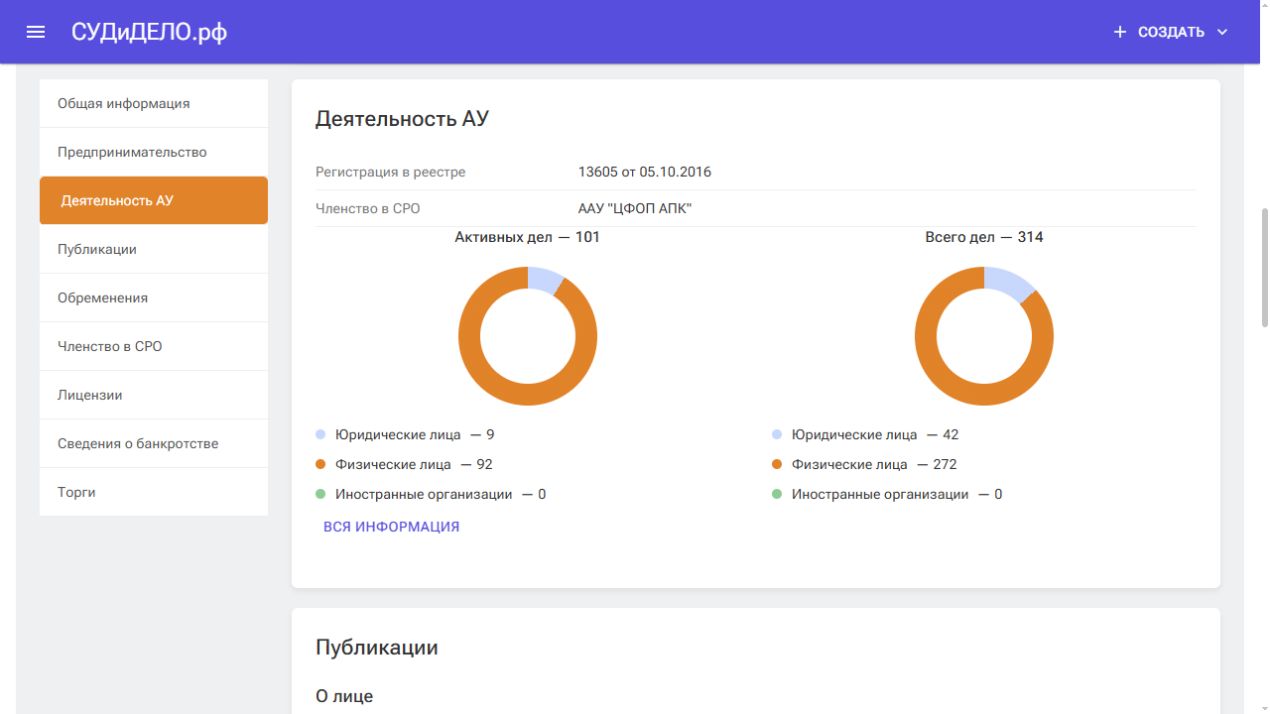
Task: Select the Деятельность АУ sidebar item
Action: 154,200
